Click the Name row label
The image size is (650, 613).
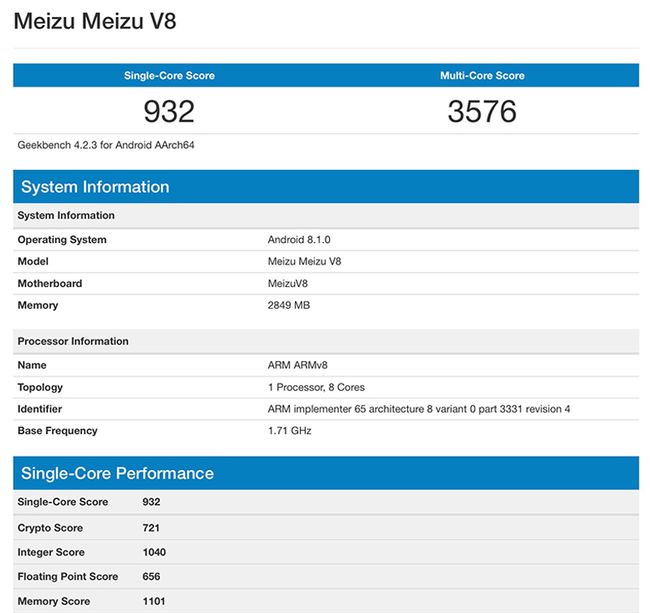32,365
